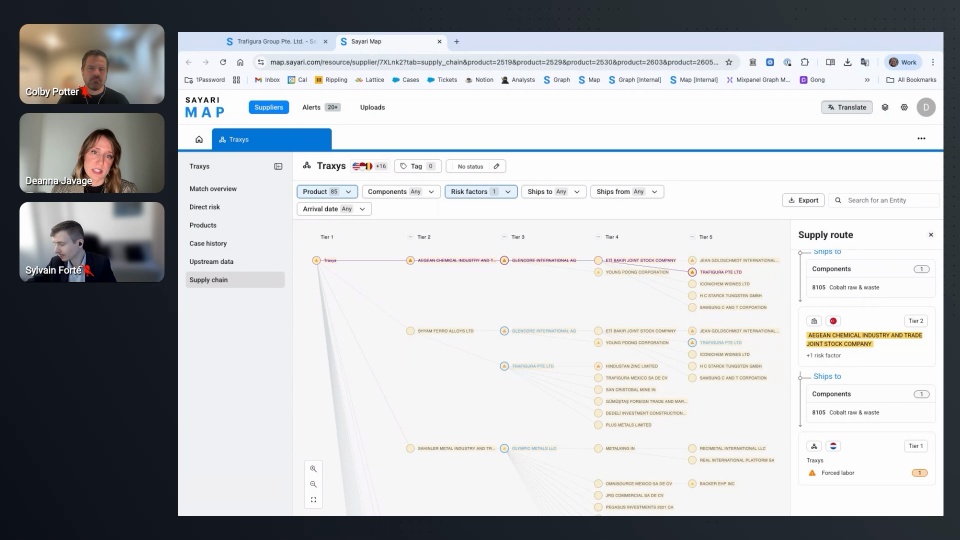This screenshot has width=960, height=540.
Task: Click the Olympic Metals LLC node
Action: (504, 448)
